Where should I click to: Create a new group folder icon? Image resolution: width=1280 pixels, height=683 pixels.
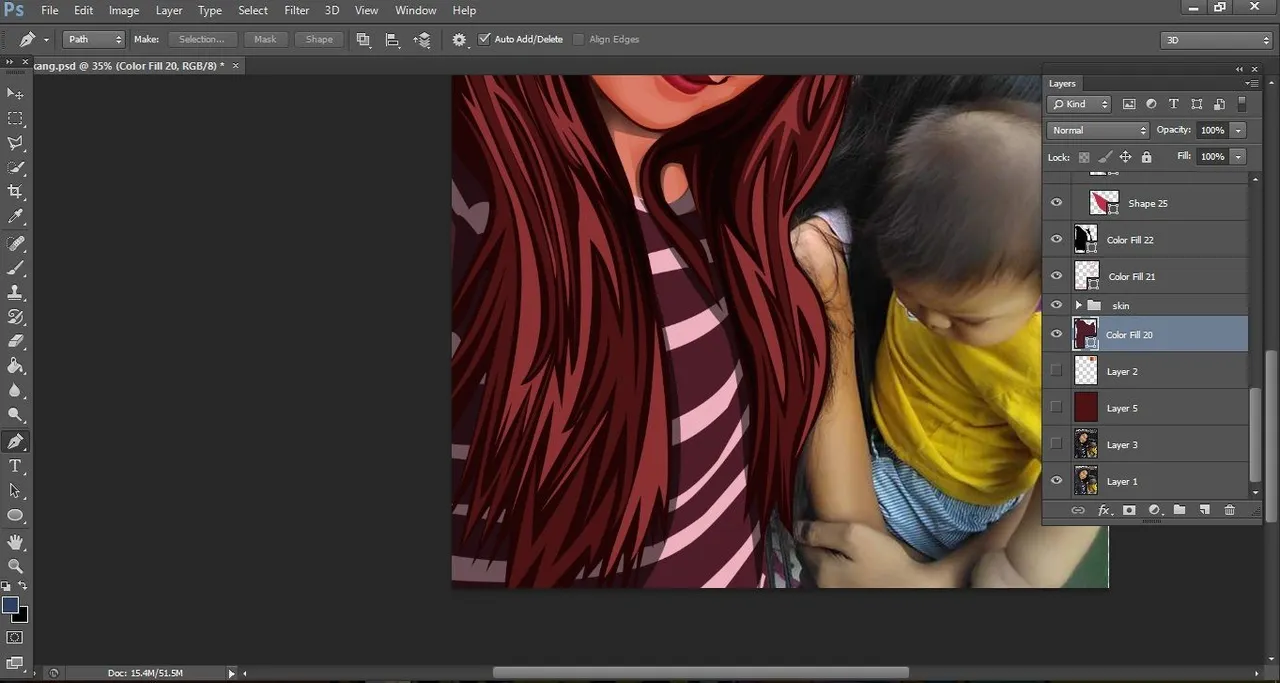coord(1179,510)
